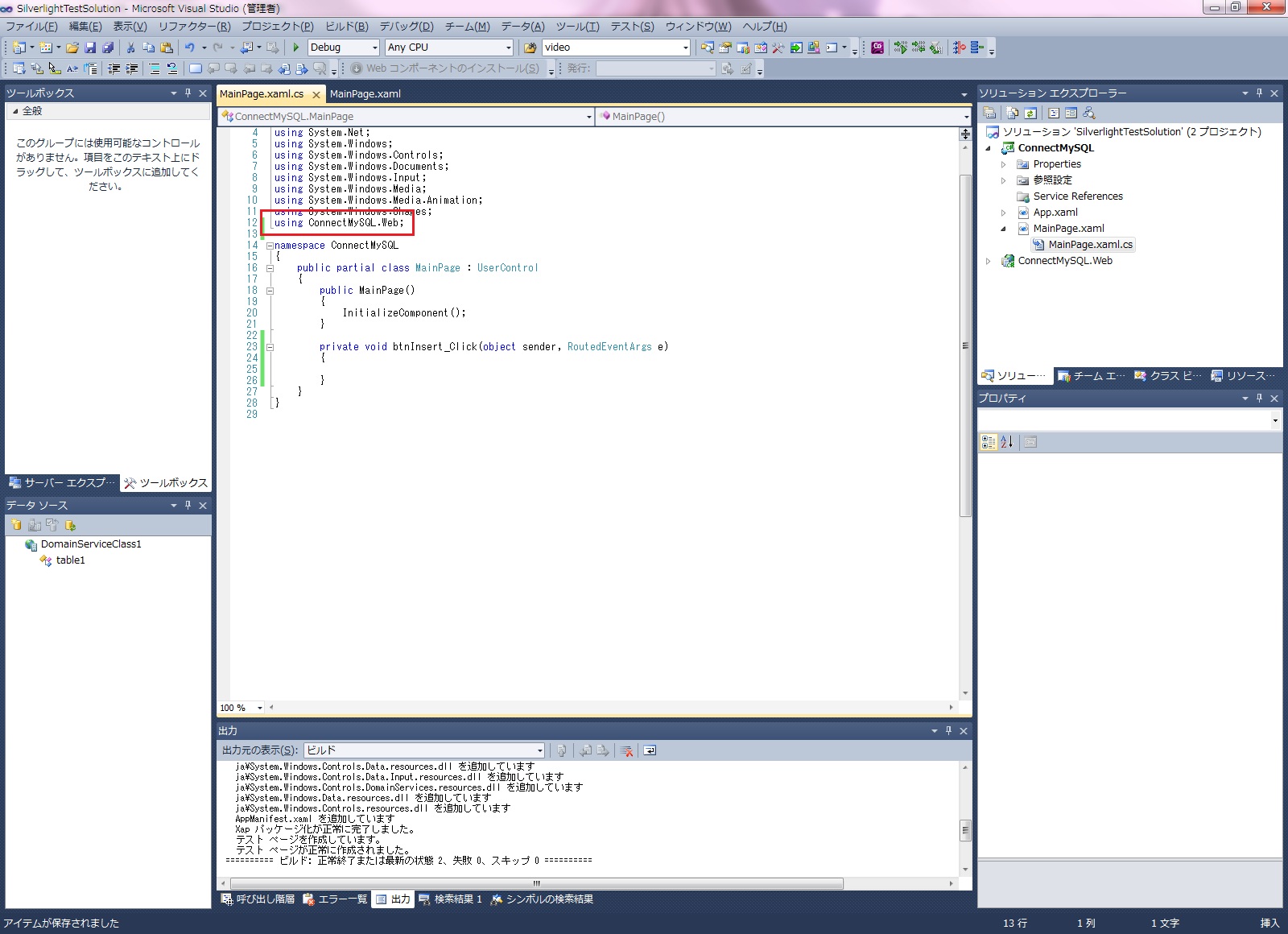The height and width of the screenshot is (934, 1288).
Task: Click the Increase Indent icon
Action: point(131,68)
